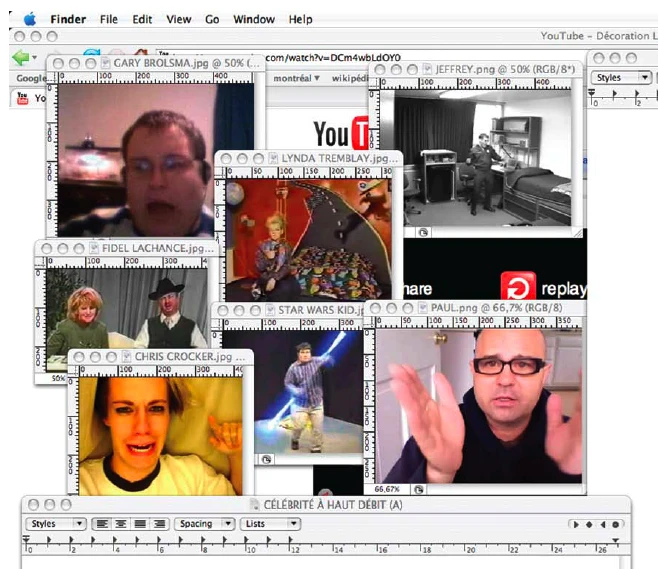Click the Apple menu icon
This screenshot has width=658, height=569.
pyautogui.click(x=28, y=18)
